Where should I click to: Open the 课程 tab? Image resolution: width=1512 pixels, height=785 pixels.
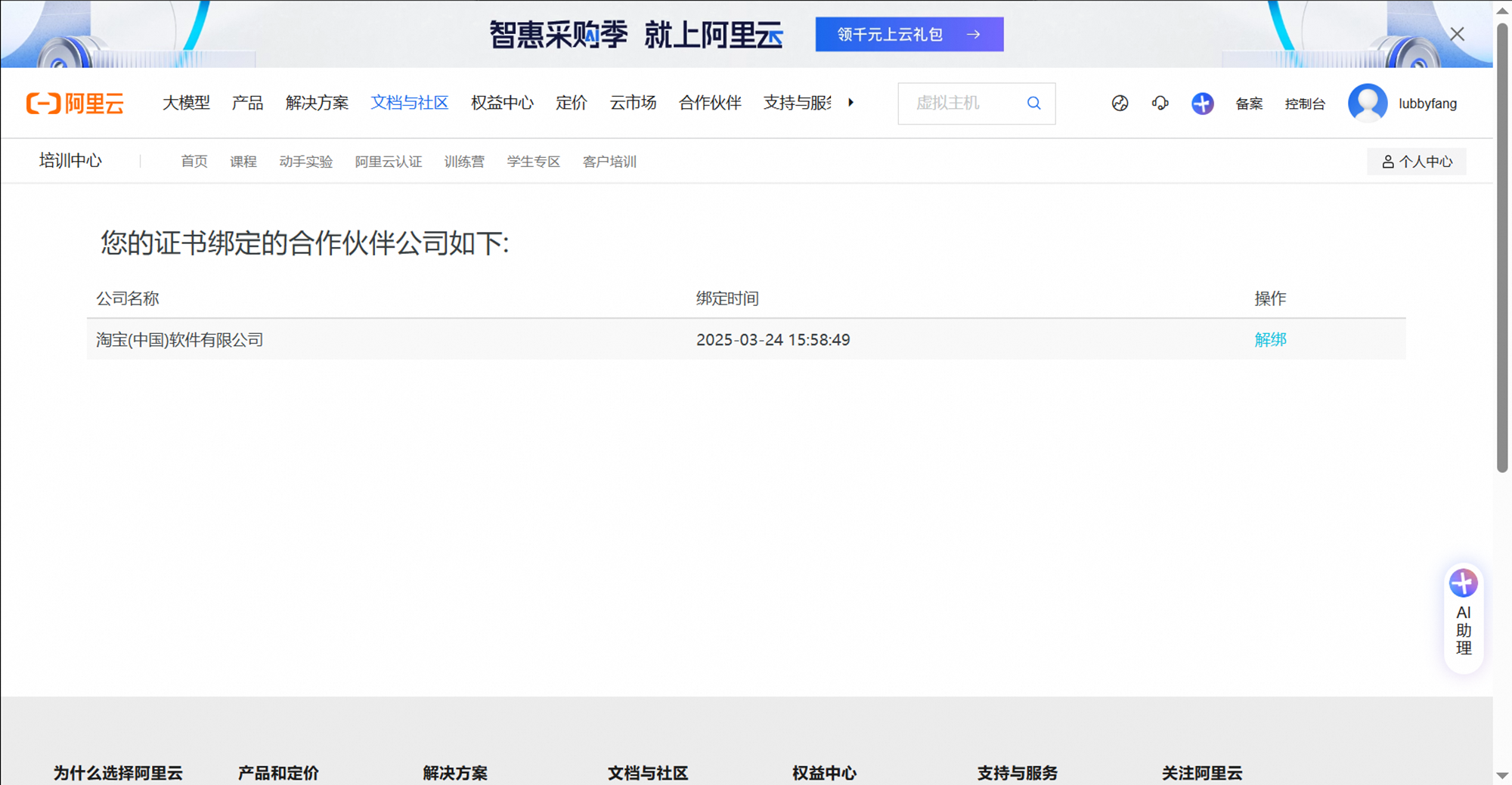coord(243,162)
